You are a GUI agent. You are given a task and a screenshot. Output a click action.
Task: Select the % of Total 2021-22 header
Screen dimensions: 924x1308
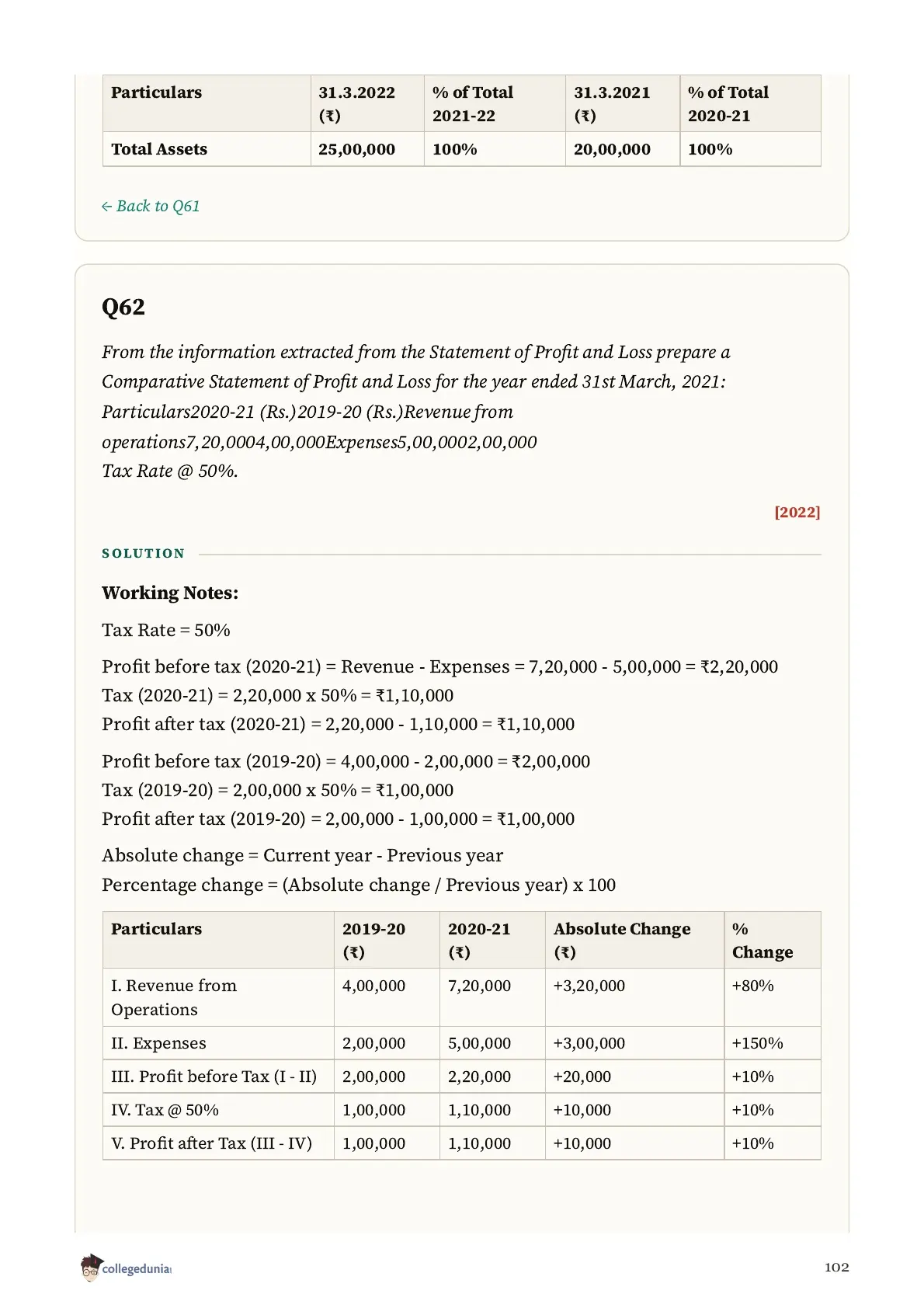(x=472, y=103)
